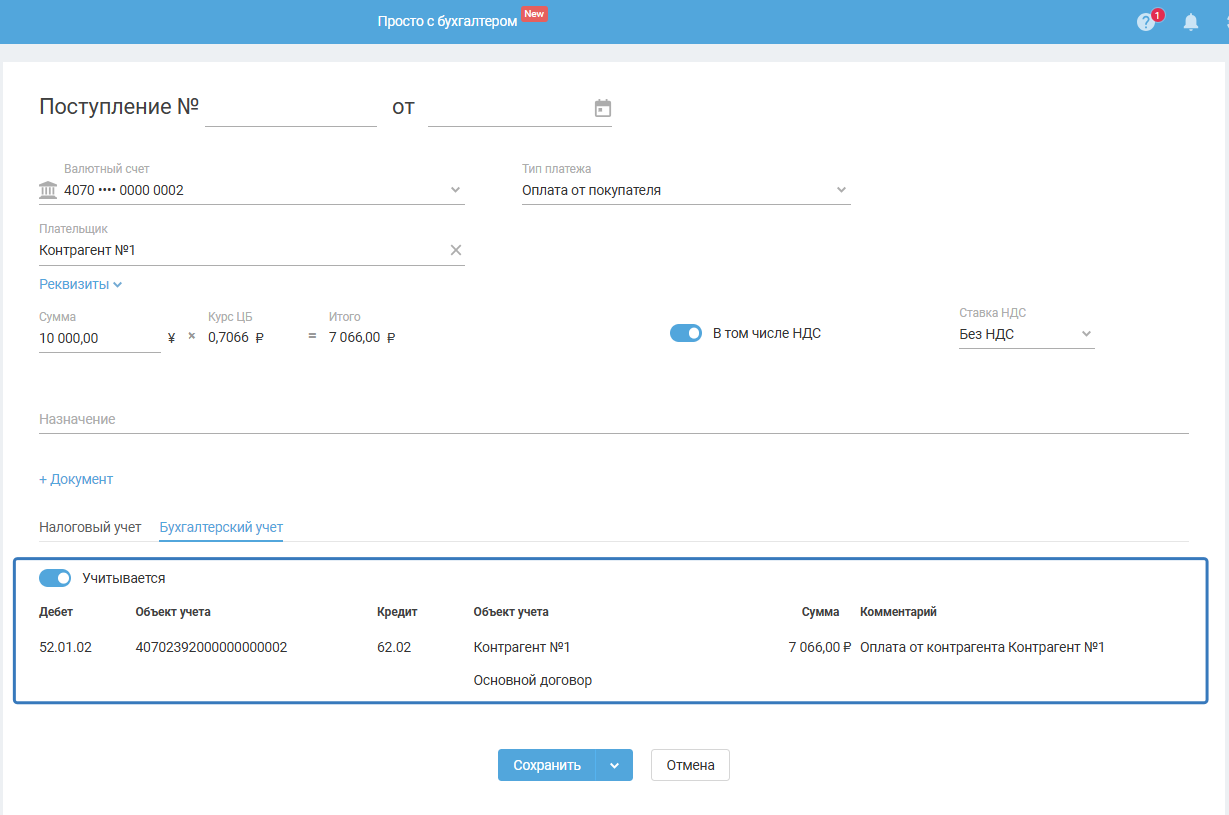This screenshot has height=815, width=1229.
Task: Disable the Учитывается switch
Action: tap(55, 578)
